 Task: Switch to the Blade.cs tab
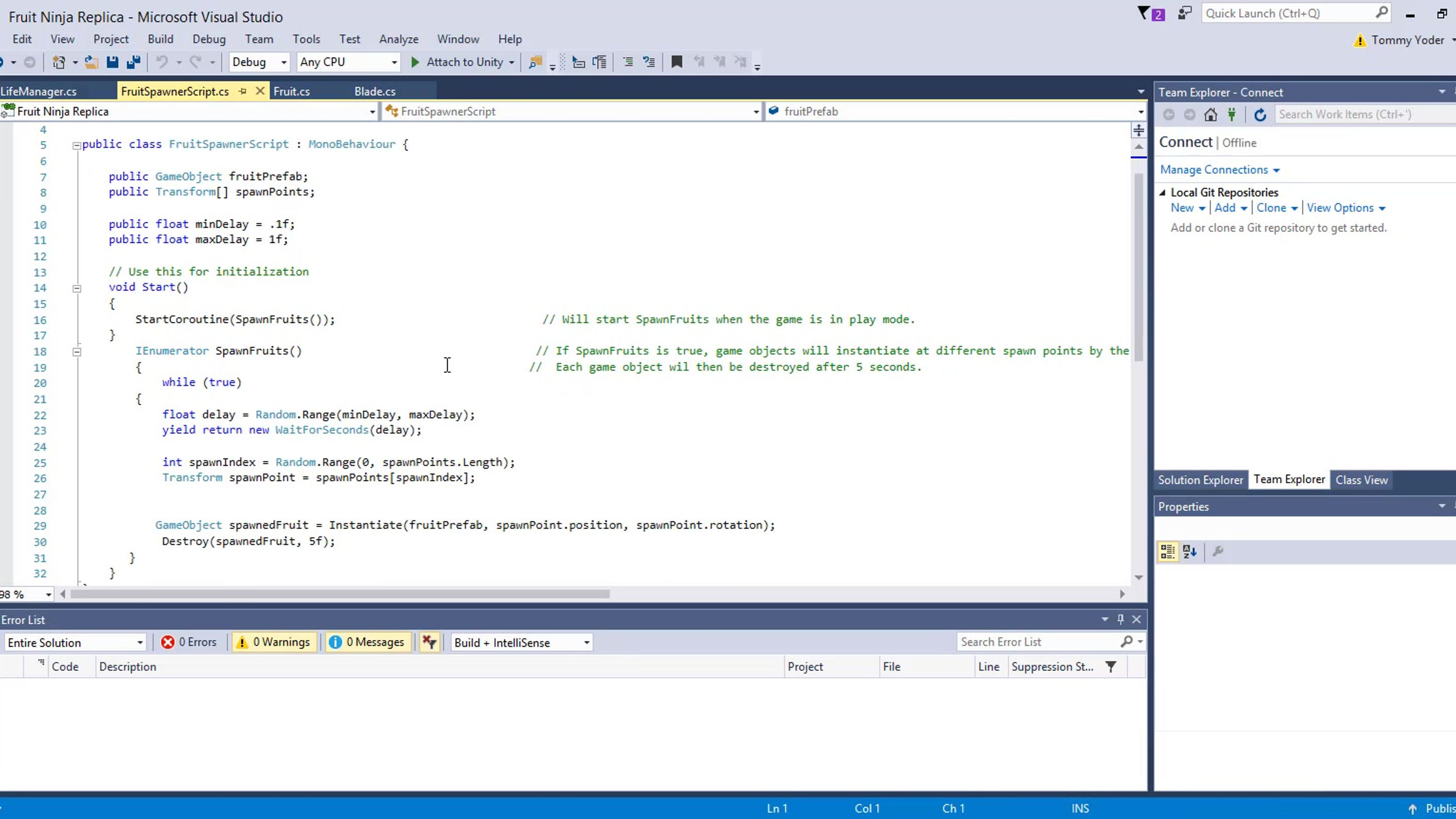[375, 91]
